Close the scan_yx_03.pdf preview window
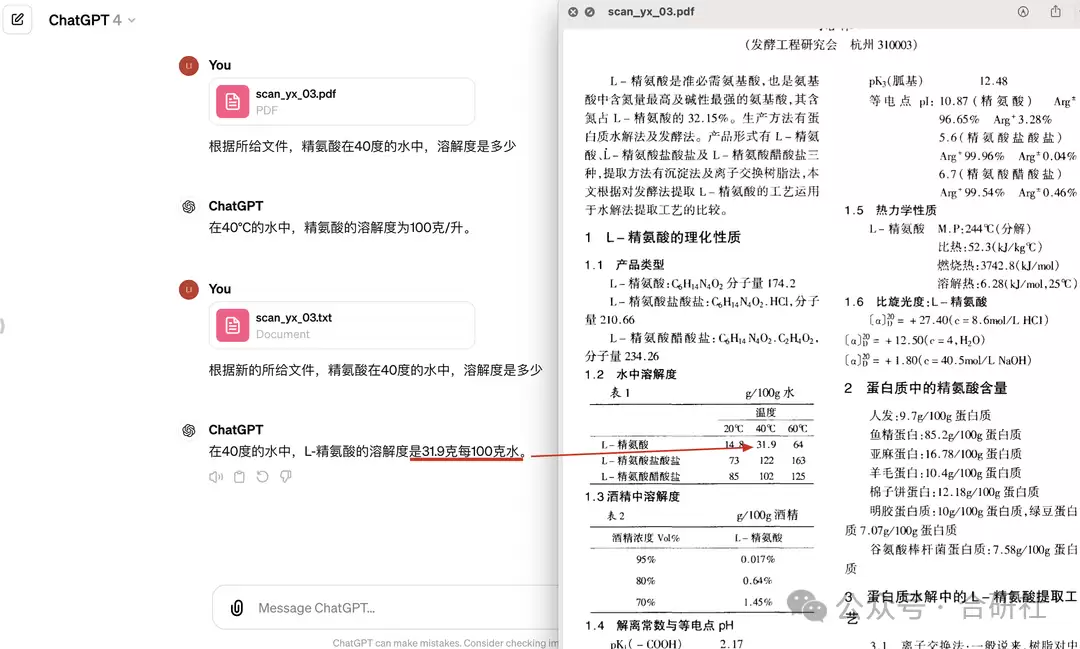The height and width of the screenshot is (649, 1080). 572,12
